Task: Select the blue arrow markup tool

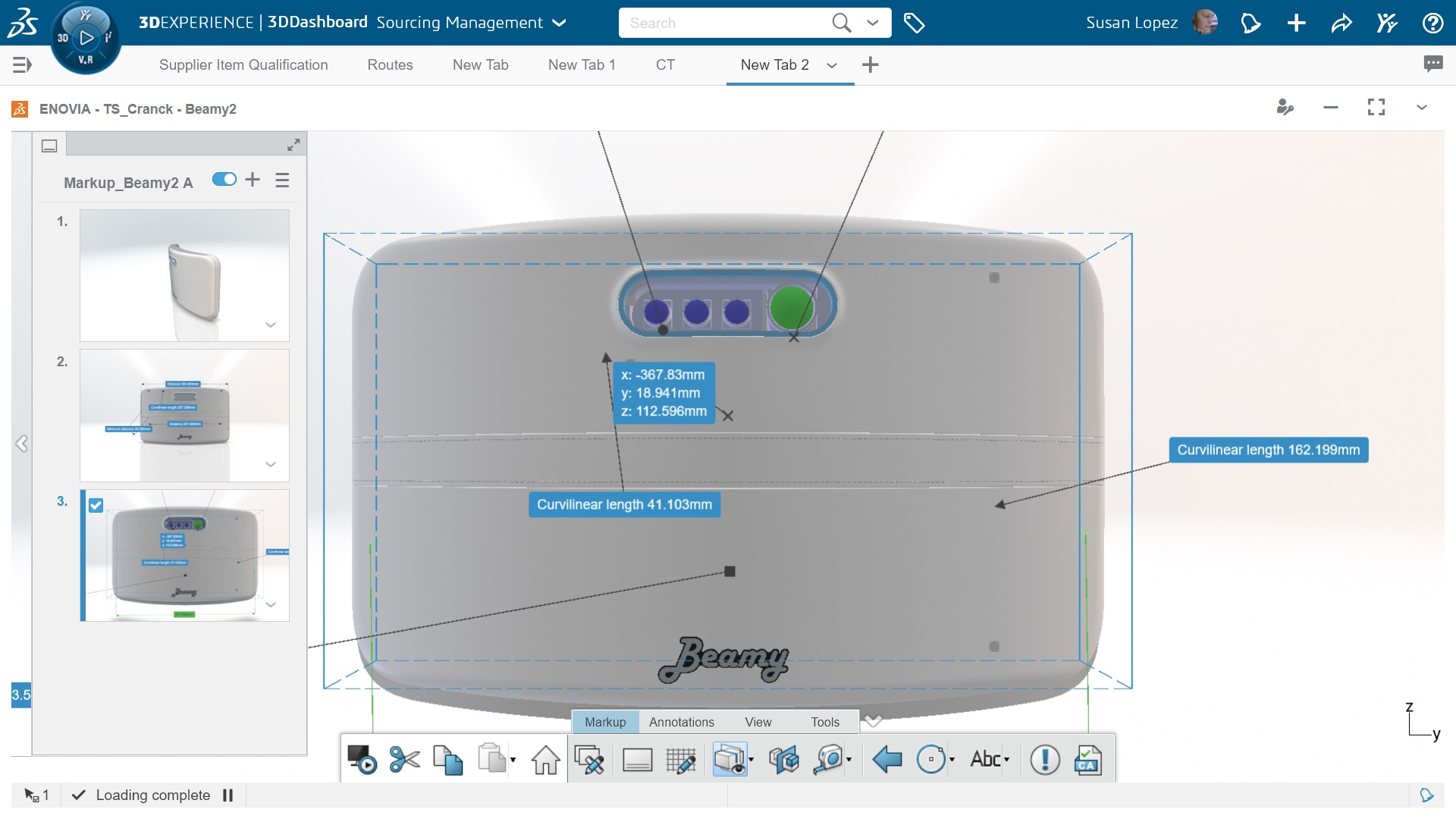Action: coord(886,759)
